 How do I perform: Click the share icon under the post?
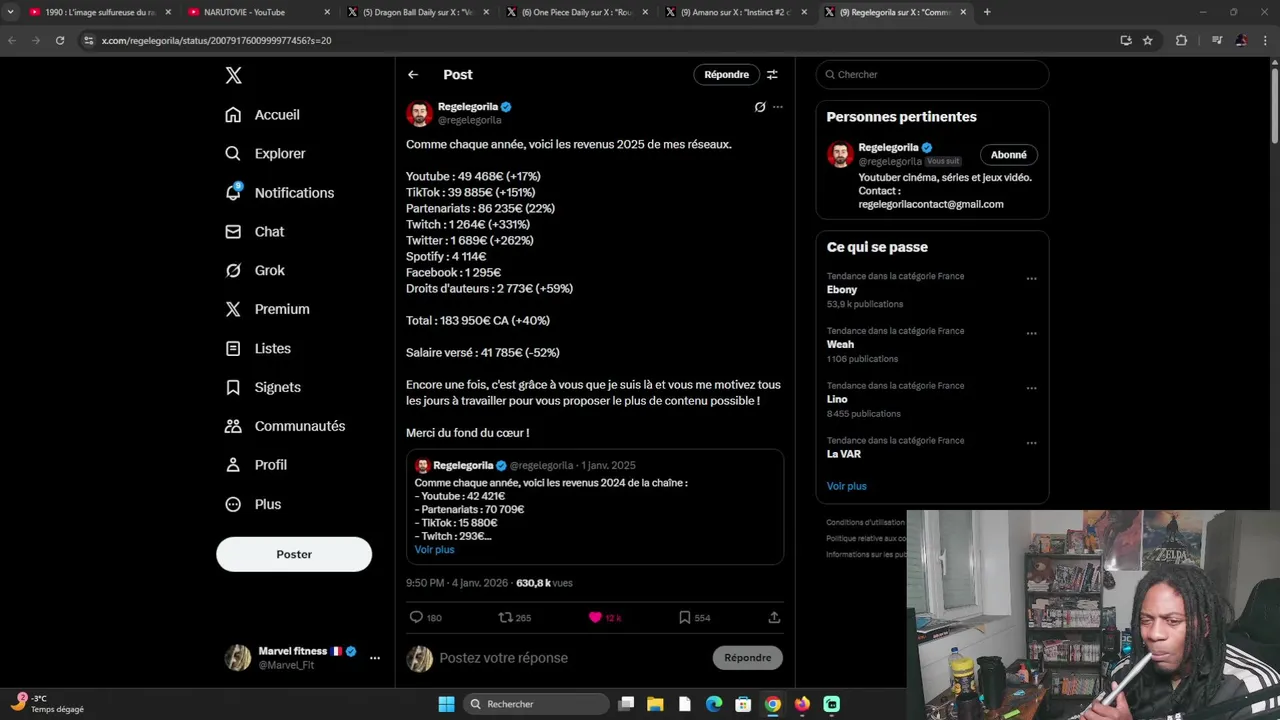pos(774,617)
